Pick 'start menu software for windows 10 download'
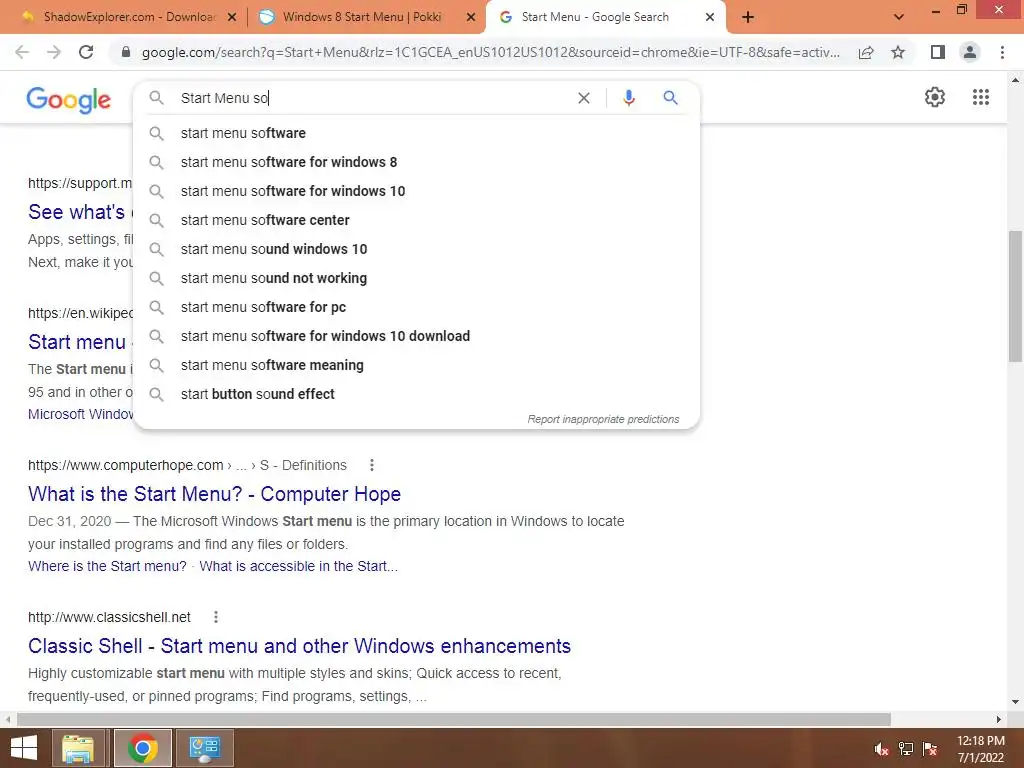1024x768 pixels. coord(417,336)
